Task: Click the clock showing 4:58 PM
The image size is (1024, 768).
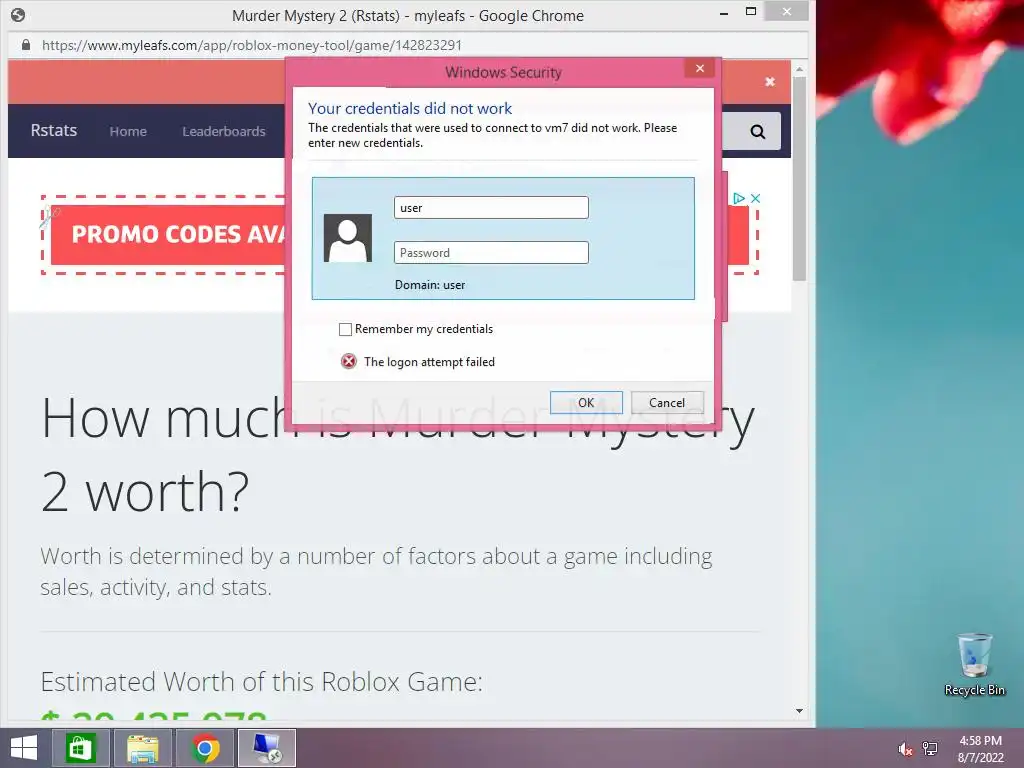Action: (x=980, y=741)
